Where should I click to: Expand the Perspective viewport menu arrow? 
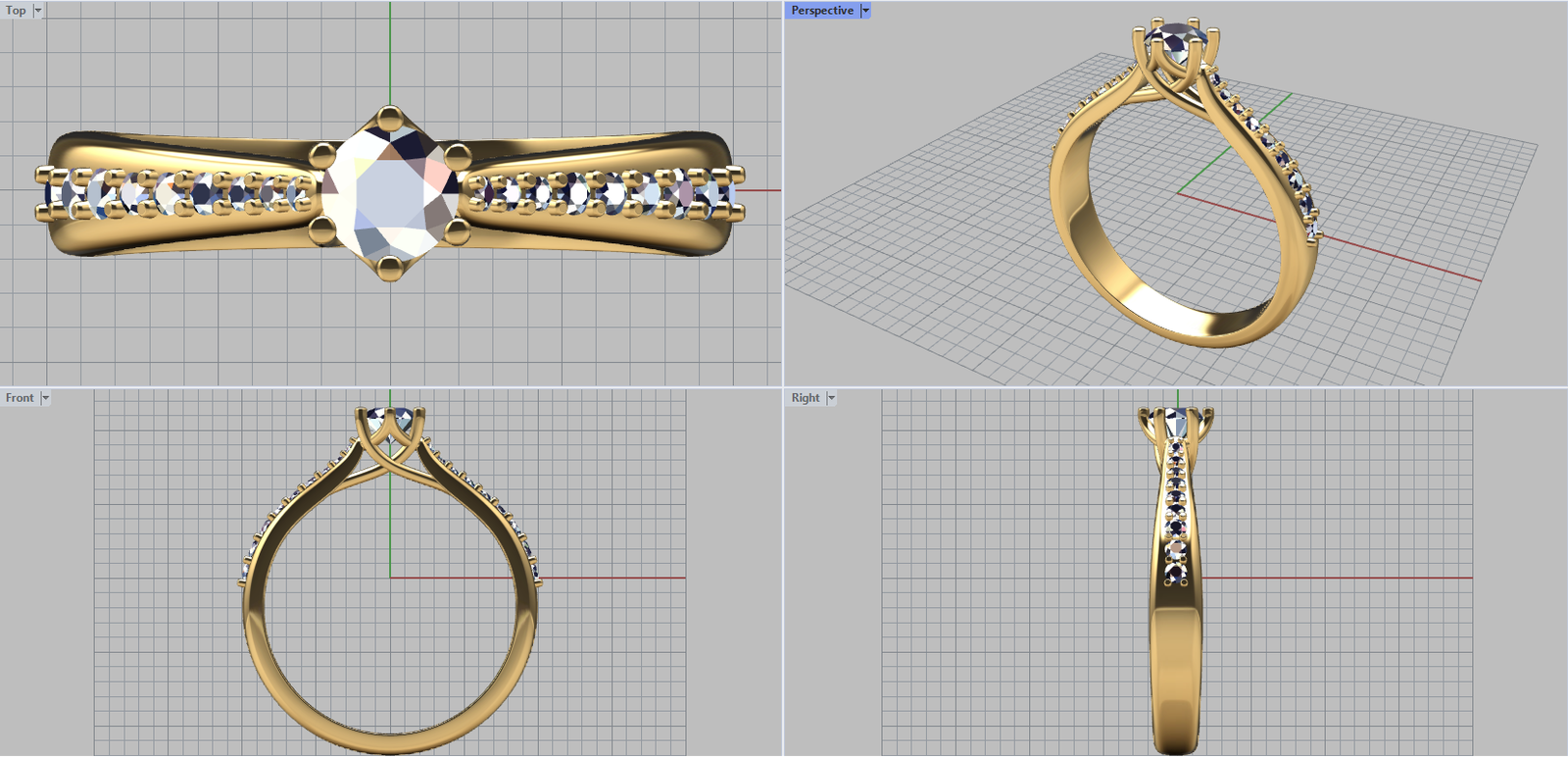tap(865, 11)
